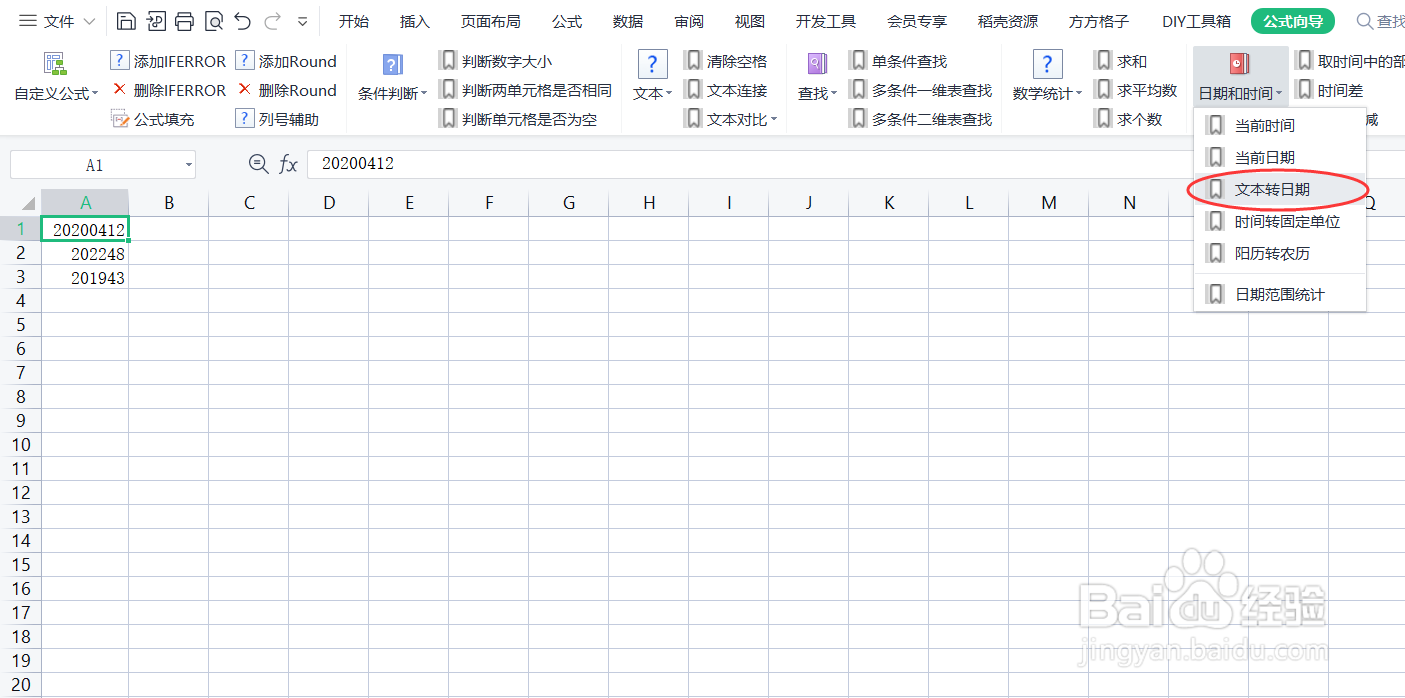
Task: Click the 公式填充 tool
Action: [152, 119]
